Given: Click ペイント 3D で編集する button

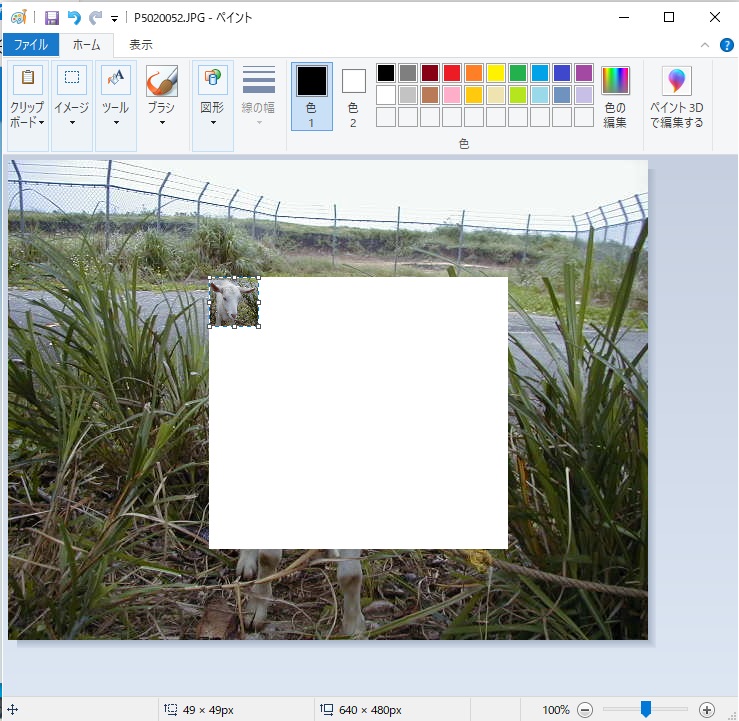Looking at the screenshot, I should click(x=676, y=97).
